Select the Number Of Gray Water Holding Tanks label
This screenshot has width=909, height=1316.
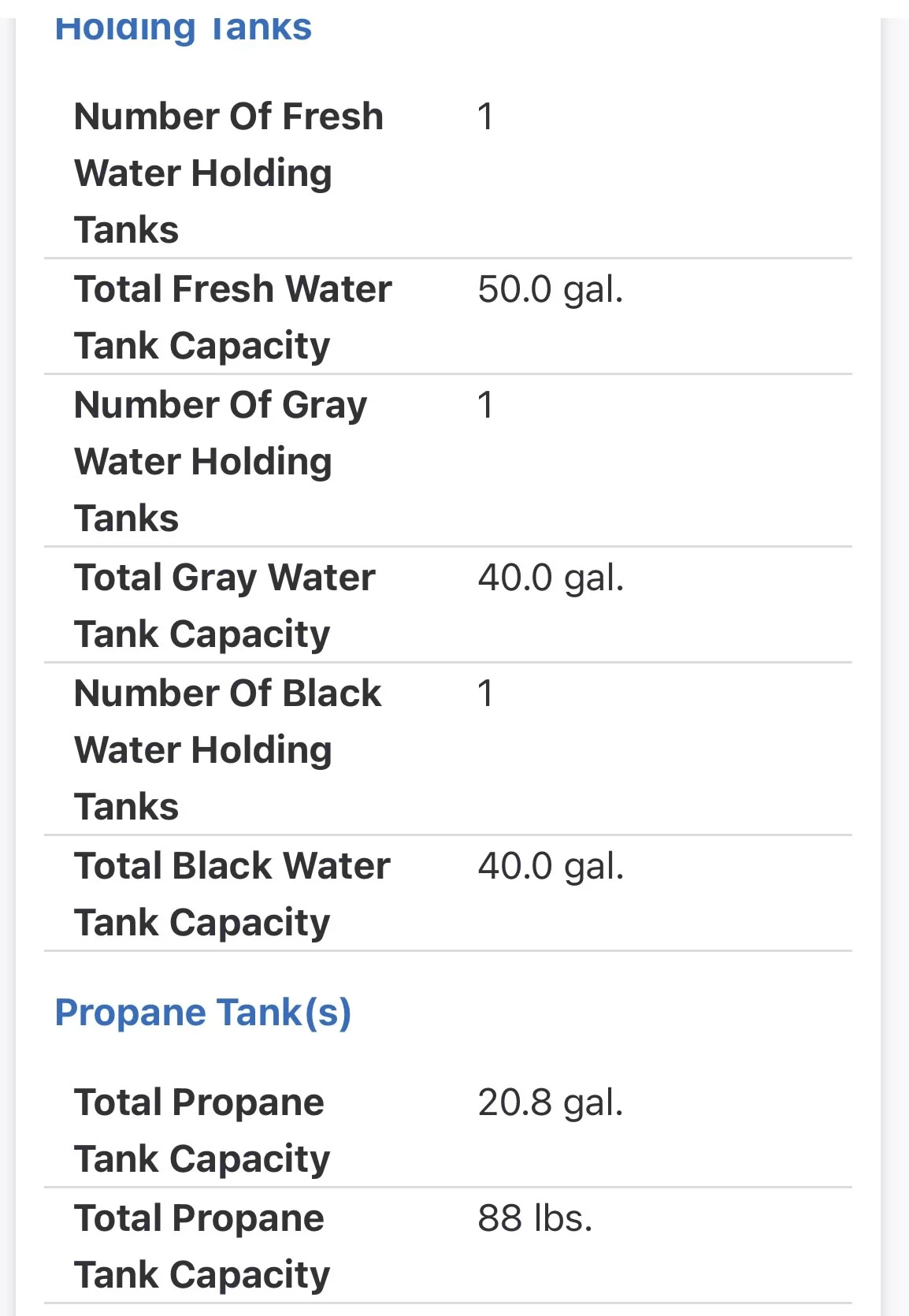(x=221, y=461)
